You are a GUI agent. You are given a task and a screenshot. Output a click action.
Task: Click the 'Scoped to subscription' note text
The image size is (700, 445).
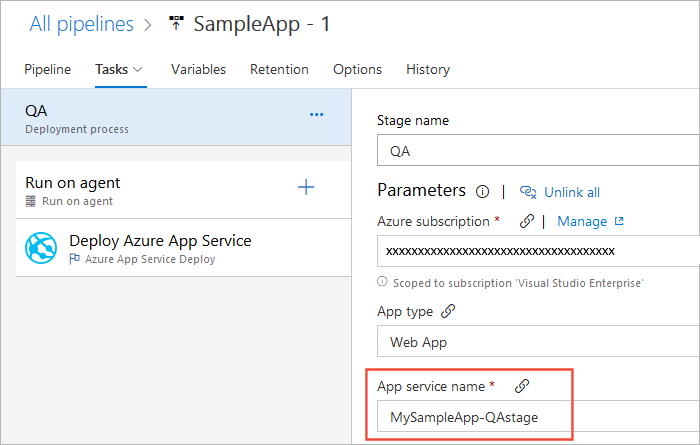pos(518,283)
